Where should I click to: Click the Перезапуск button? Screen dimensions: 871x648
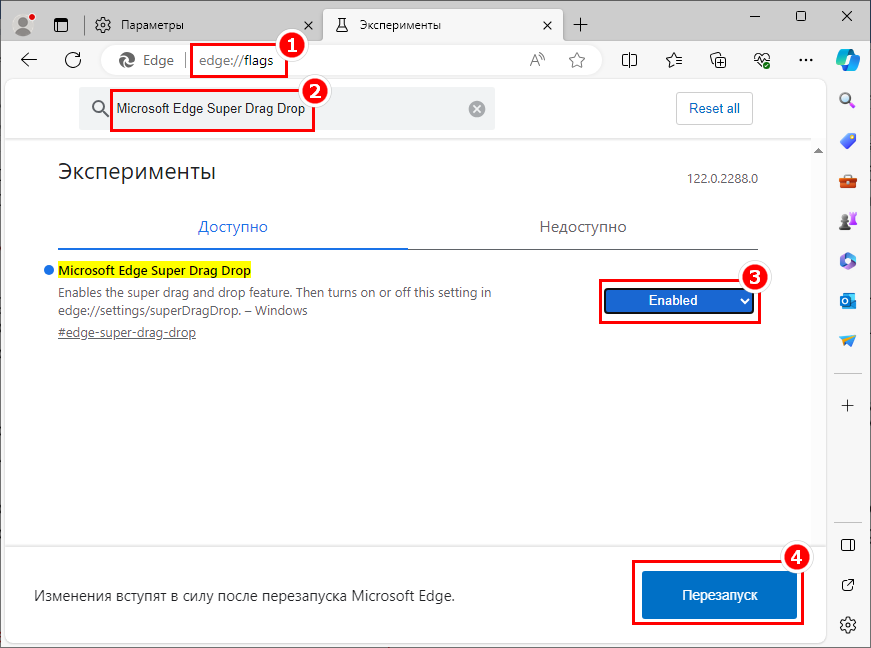click(719, 595)
